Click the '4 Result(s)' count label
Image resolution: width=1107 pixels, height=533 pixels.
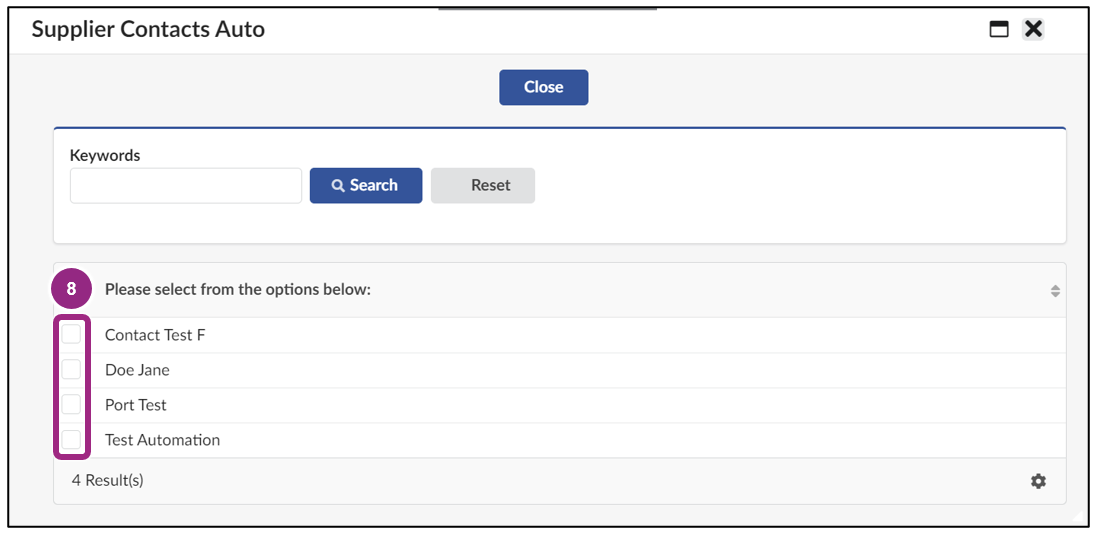[107, 481]
